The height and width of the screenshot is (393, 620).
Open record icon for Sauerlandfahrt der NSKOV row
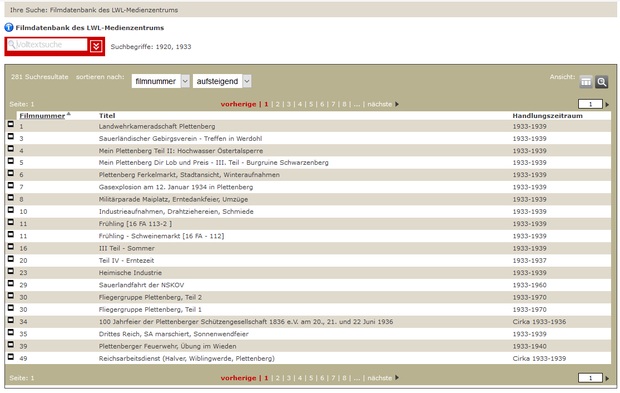(x=11, y=283)
